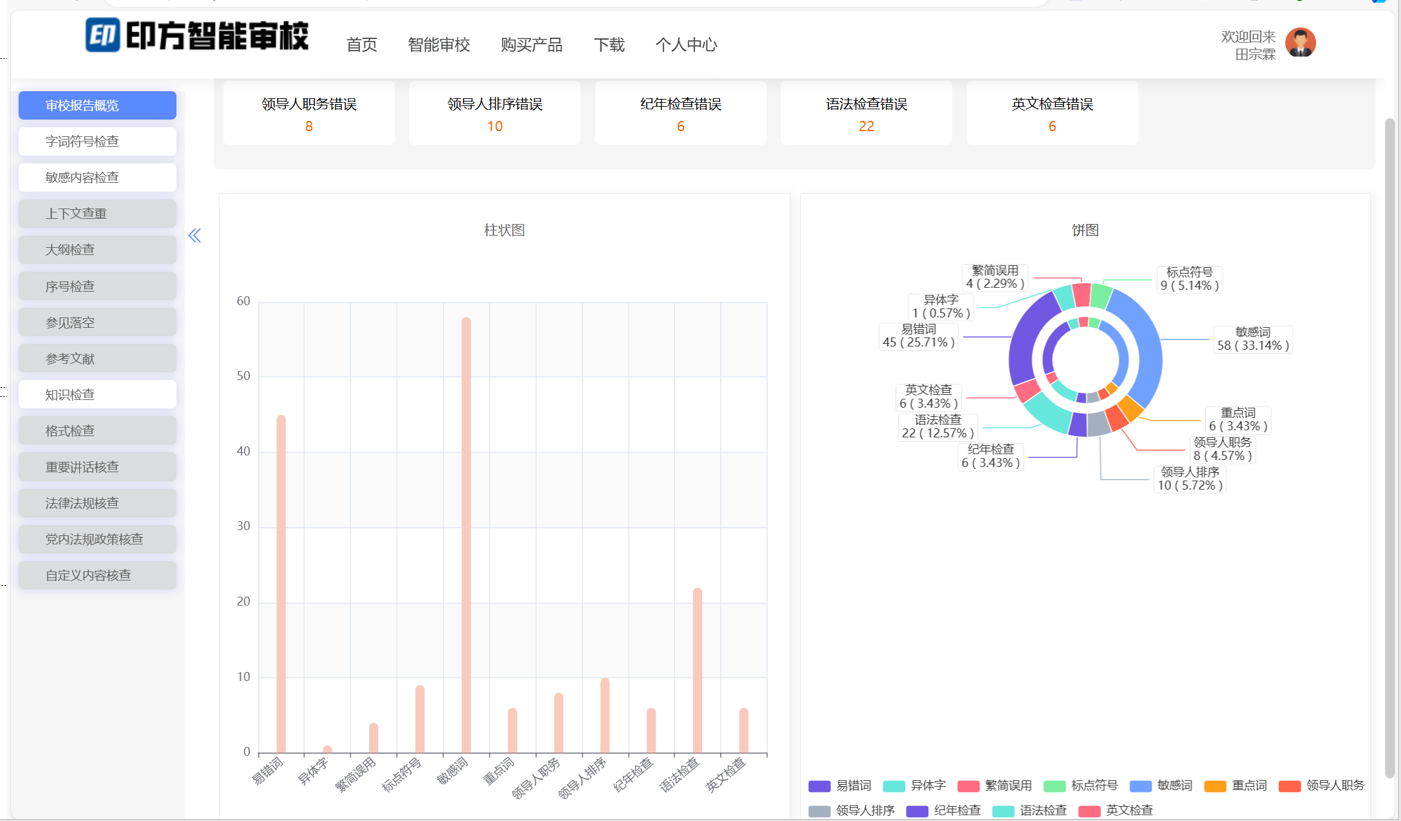Viewport: 1401px width, 821px height.
Task: Click the 领导人职务错误 summary card
Action: [x=309, y=113]
